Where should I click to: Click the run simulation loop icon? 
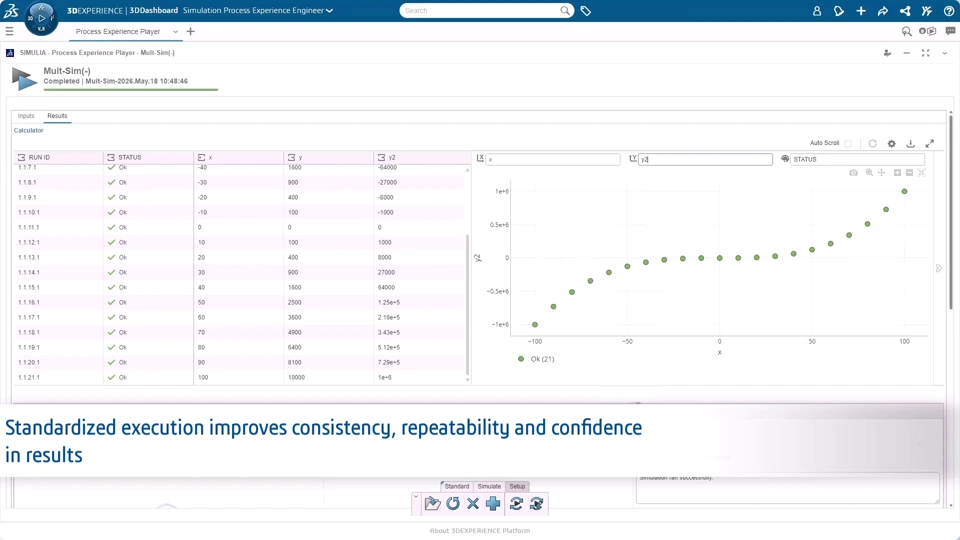(516, 504)
